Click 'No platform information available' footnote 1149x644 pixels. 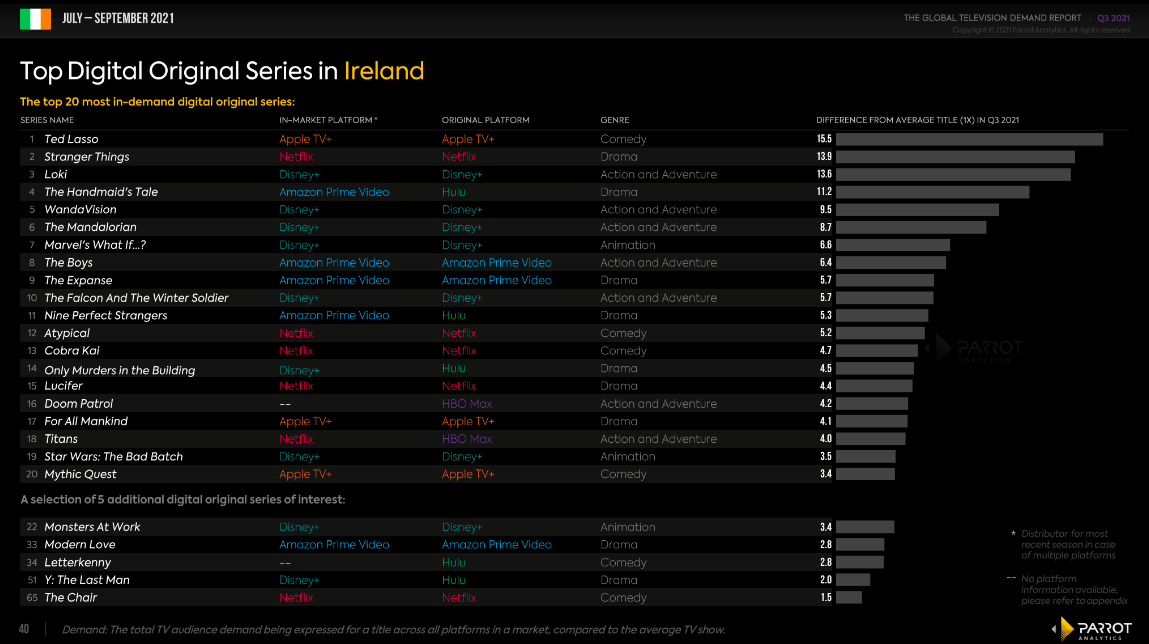[x=1074, y=590]
